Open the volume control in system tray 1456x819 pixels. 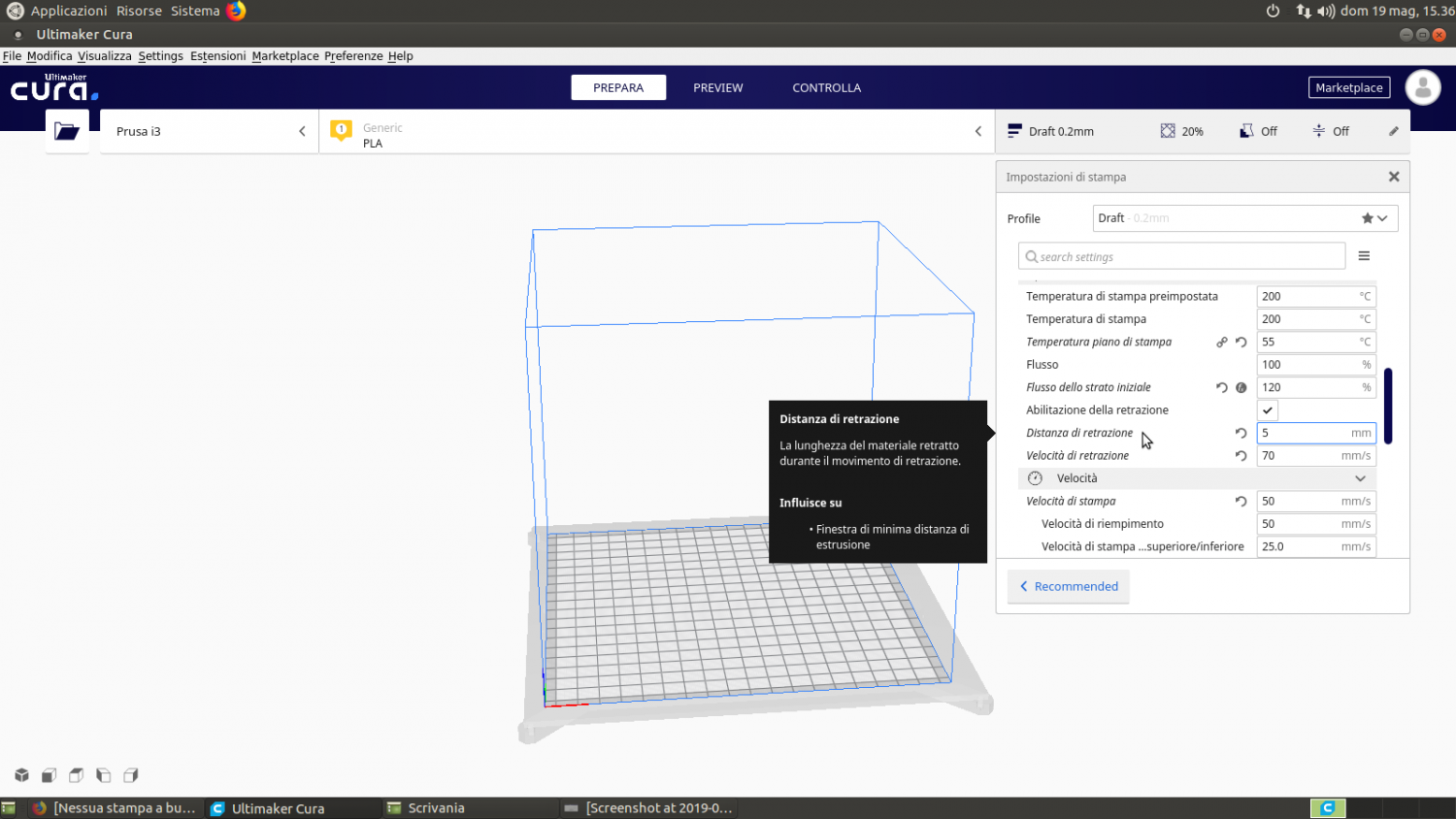tap(1326, 11)
